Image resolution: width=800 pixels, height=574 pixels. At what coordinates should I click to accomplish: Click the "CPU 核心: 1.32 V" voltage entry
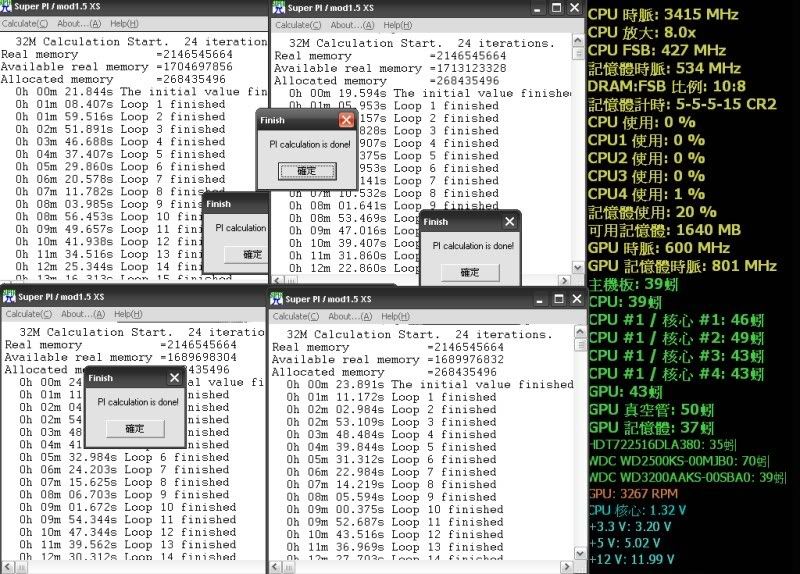638,510
